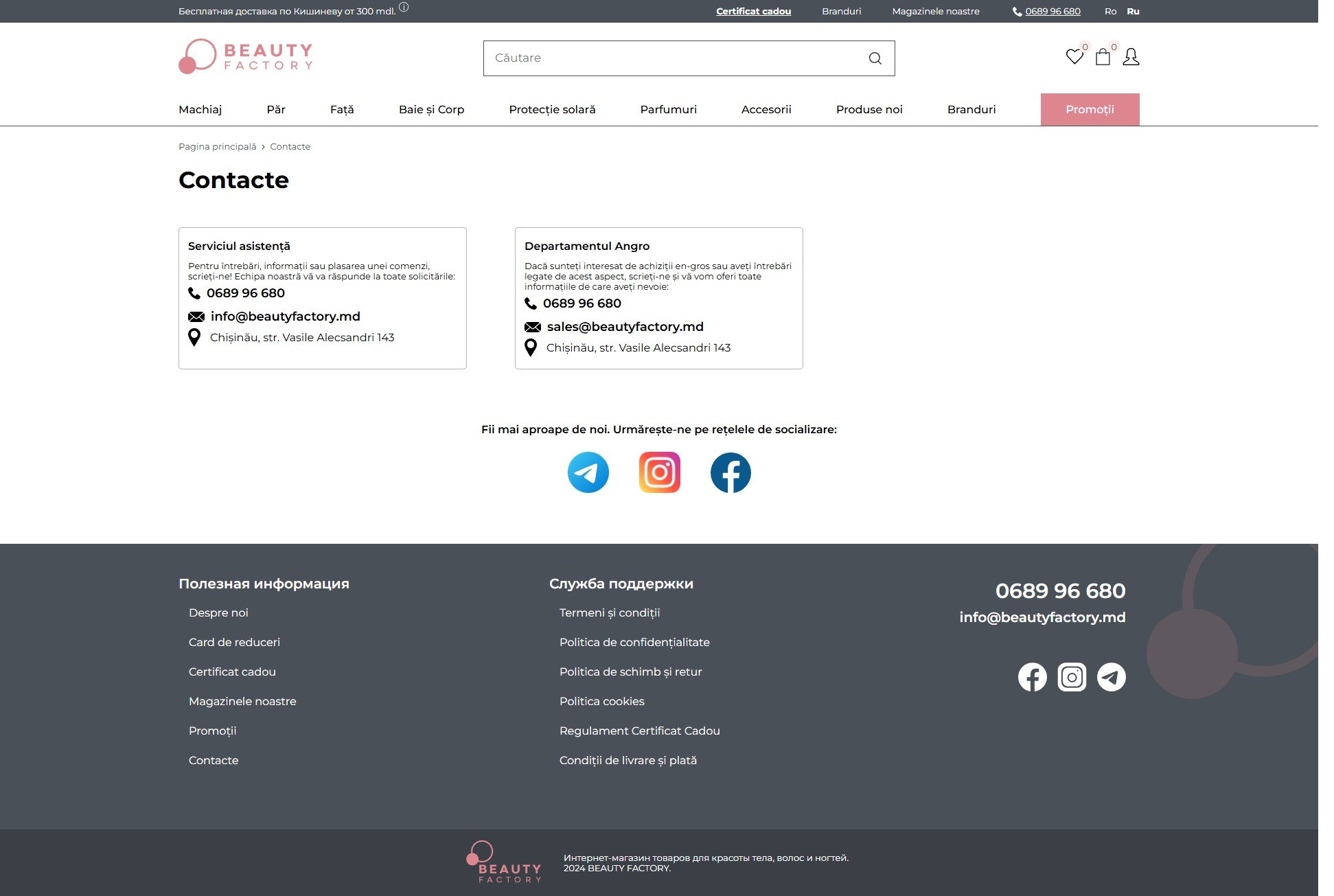Call 0689 96 680 in Departamentul Angro card
The width and height of the screenshot is (1334, 896).
tap(582, 303)
